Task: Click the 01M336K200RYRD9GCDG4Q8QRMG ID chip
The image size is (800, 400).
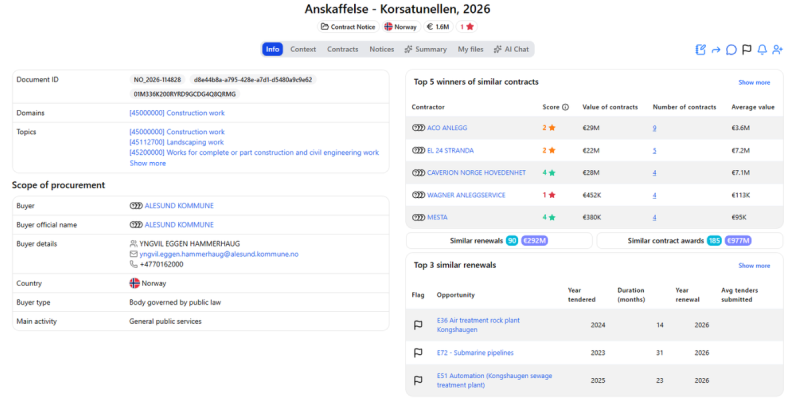Action: click(x=185, y=94)
